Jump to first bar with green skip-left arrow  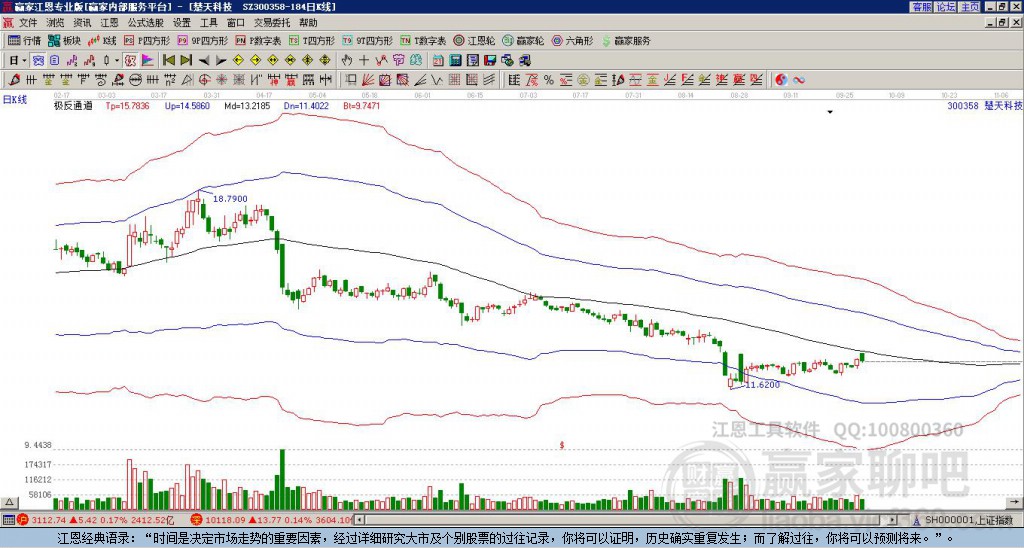[168, 61]
